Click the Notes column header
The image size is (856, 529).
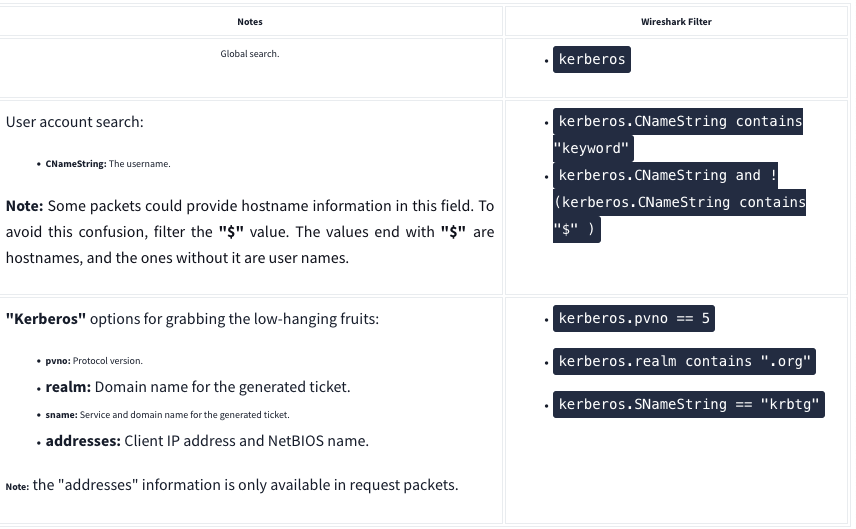250,21
